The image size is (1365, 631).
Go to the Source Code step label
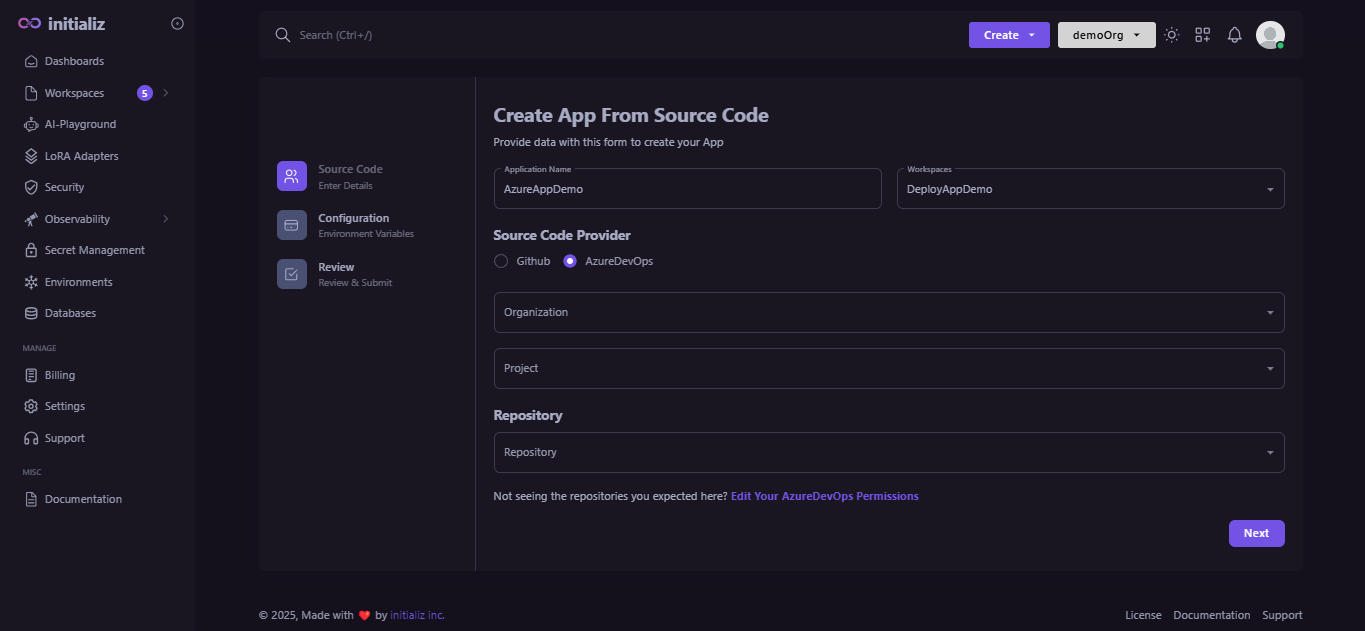click(350, 169)
